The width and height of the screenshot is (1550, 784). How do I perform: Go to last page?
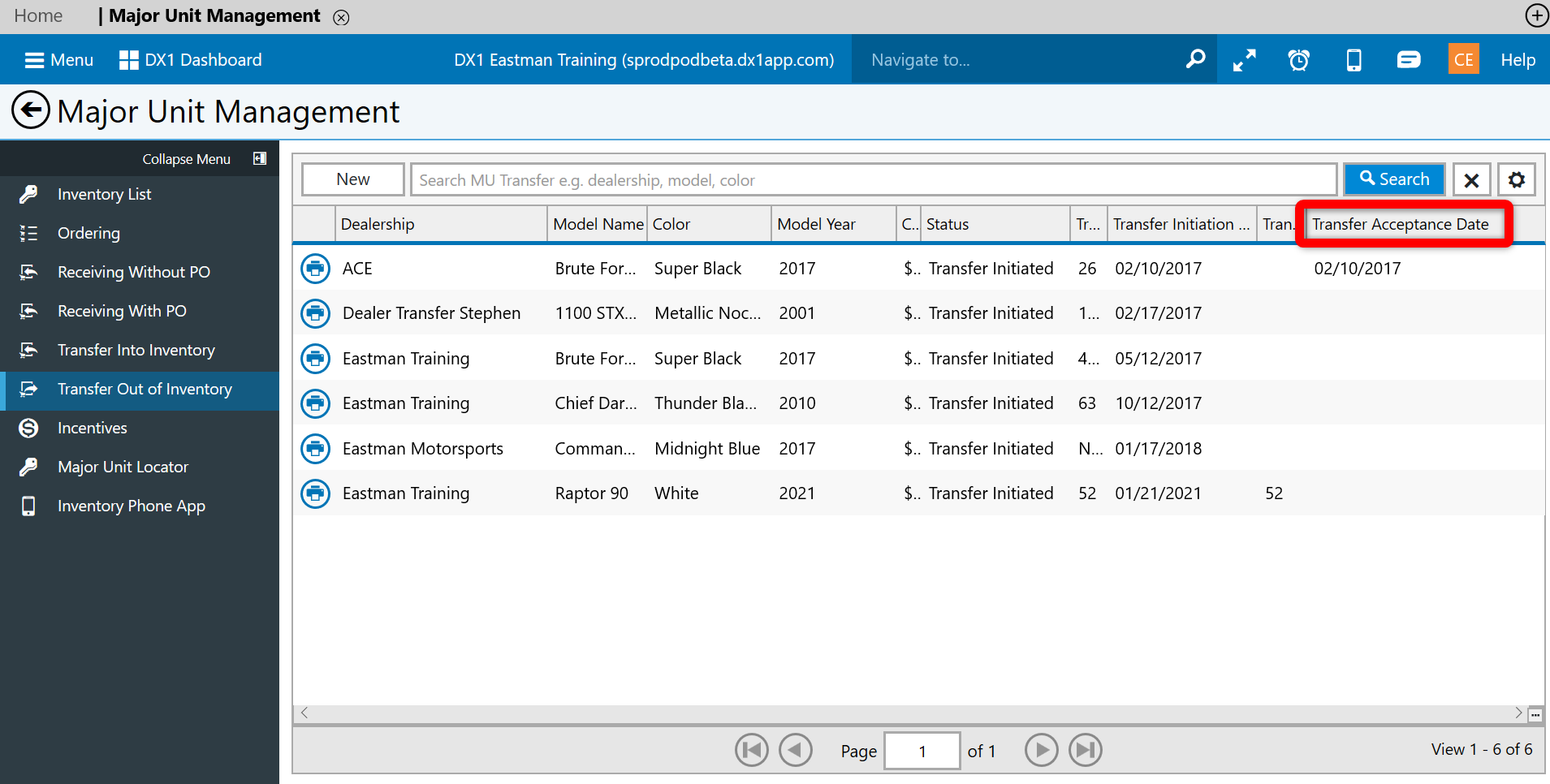[x=1086, y=750]
